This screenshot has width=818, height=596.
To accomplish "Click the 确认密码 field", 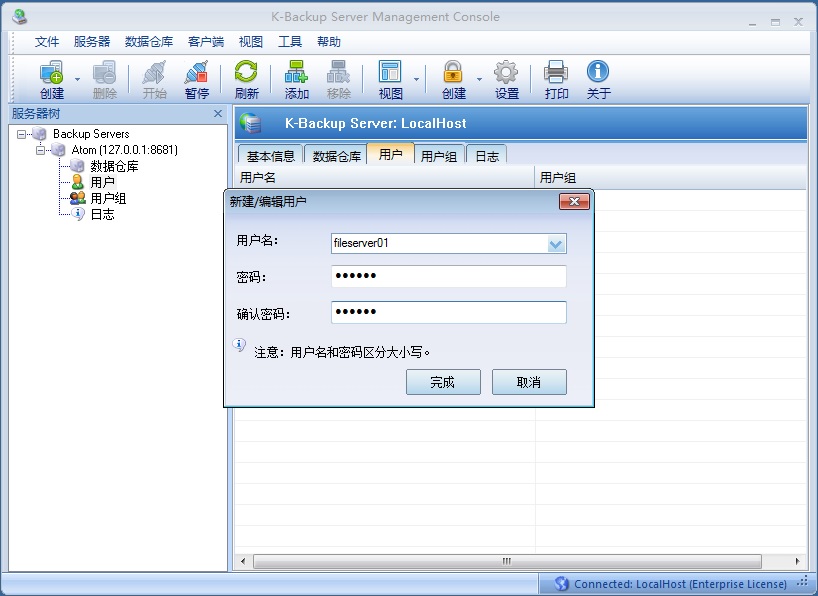I will [449, 312].
